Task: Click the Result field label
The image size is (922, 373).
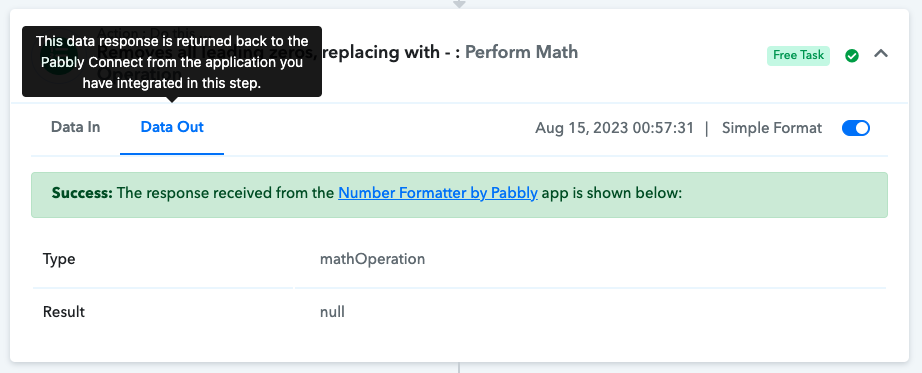Action: click(x=64, y=312)
